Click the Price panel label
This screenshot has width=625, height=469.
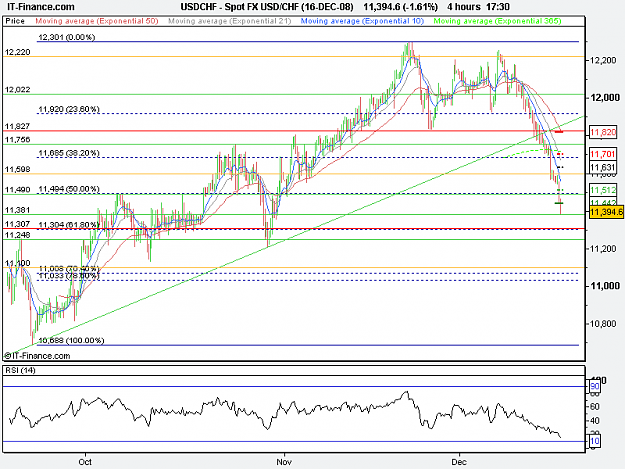tap(15, 21)
